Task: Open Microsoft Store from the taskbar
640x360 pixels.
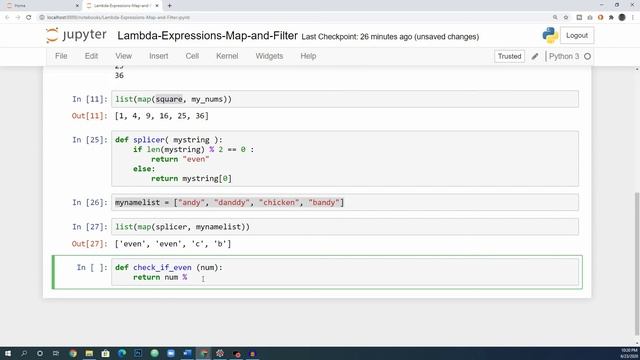Action: [105, 353]
